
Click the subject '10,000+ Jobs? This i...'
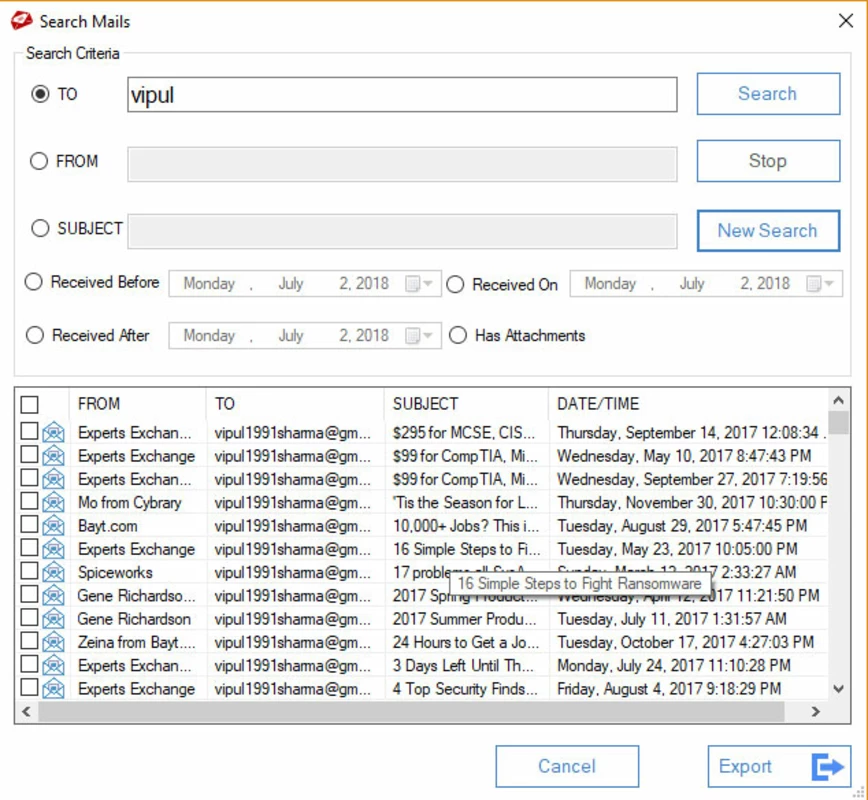tap(466, 526)
